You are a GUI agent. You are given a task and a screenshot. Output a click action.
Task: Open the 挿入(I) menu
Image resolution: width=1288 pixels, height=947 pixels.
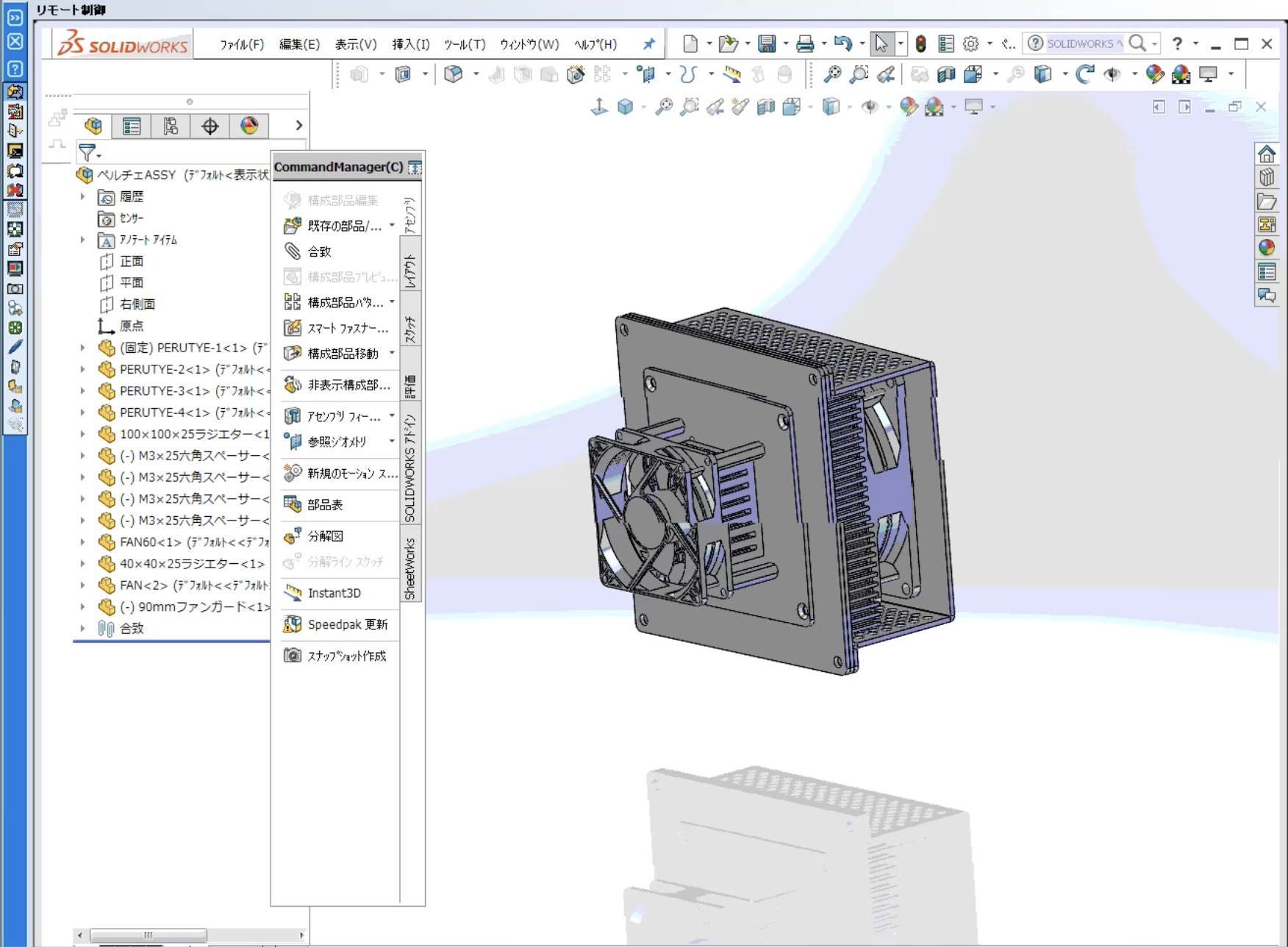pyautogui.click(x=410, y=45)
